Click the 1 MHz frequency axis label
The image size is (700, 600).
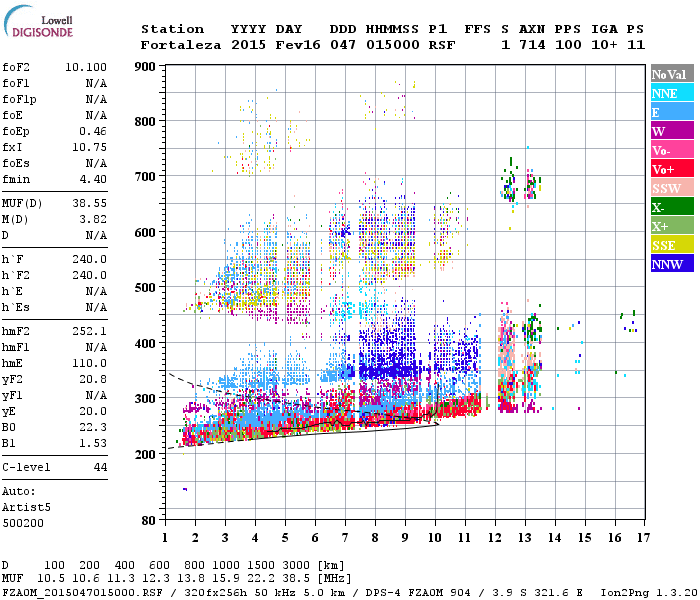point(165,538)
